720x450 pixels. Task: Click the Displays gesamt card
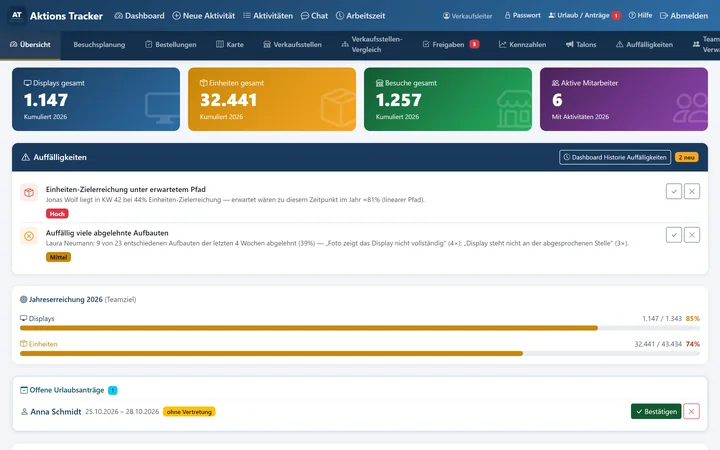96,99
